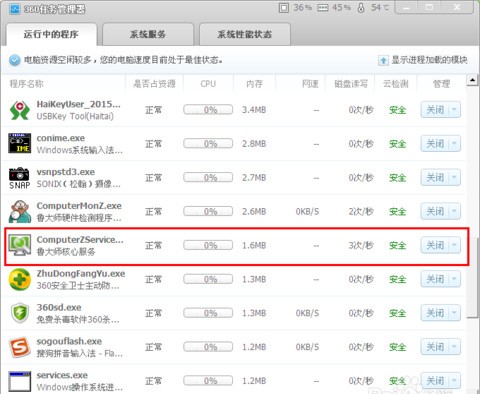Click the ZhuDongFangYu.exe 360 safeguard icon
The width and height of the screenshot is (481, 394).
tap(20, 279)
